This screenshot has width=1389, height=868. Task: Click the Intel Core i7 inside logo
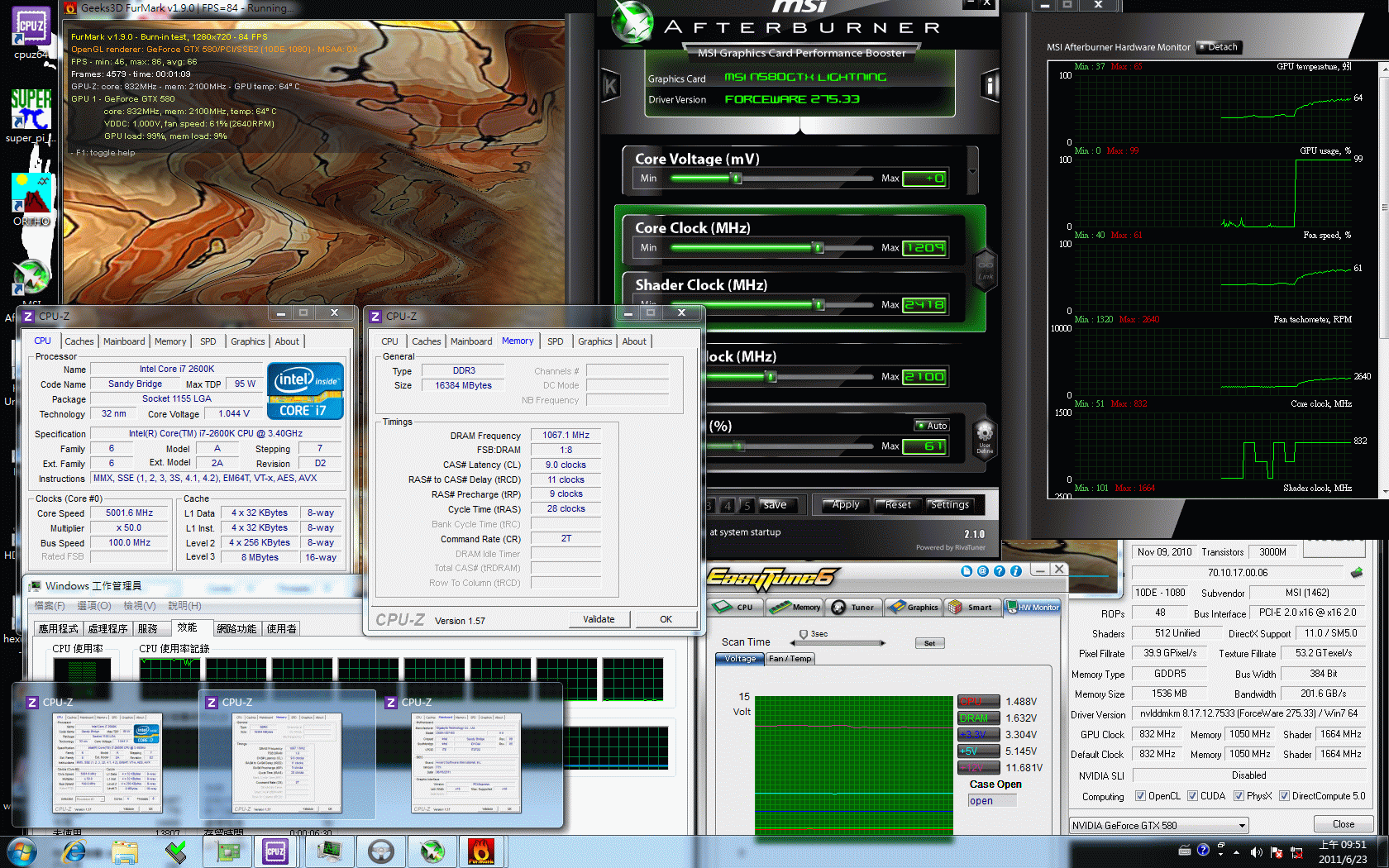tap(305, 390)
